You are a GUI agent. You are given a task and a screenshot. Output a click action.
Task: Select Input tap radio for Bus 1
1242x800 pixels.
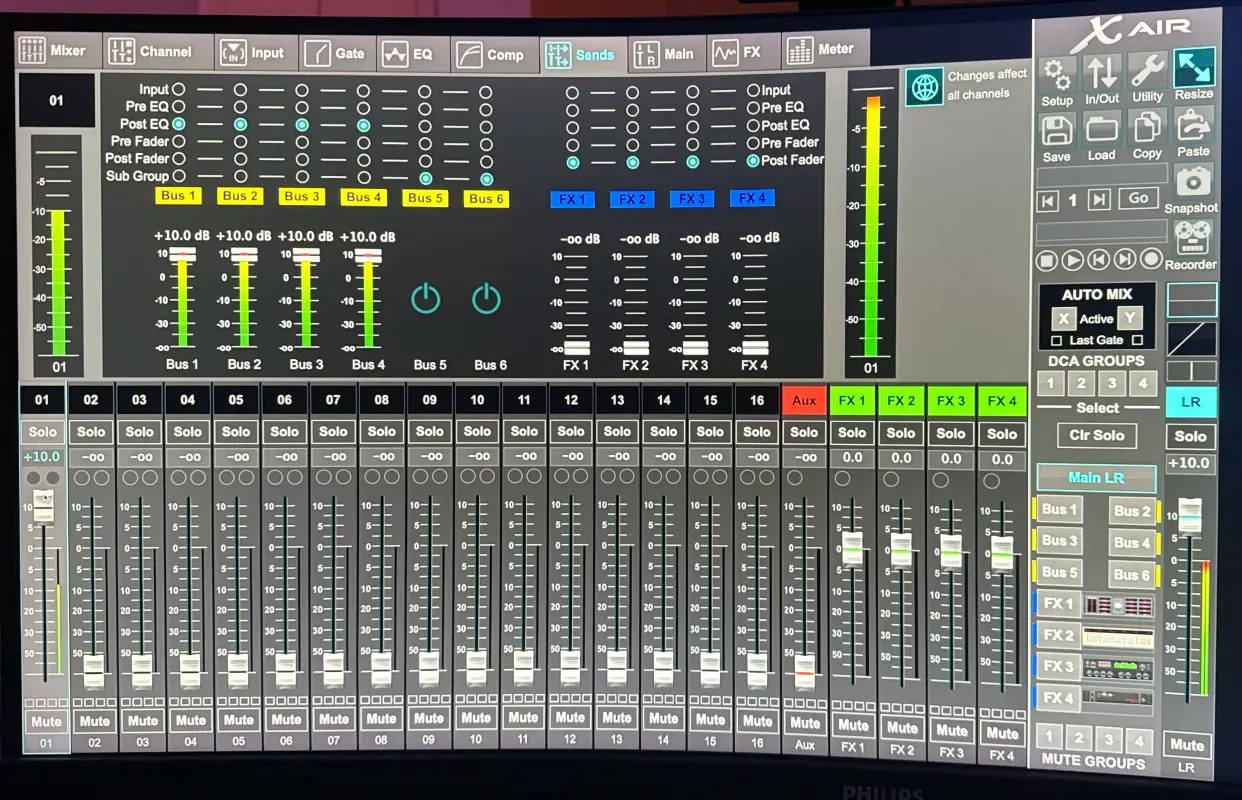(179, 90)
